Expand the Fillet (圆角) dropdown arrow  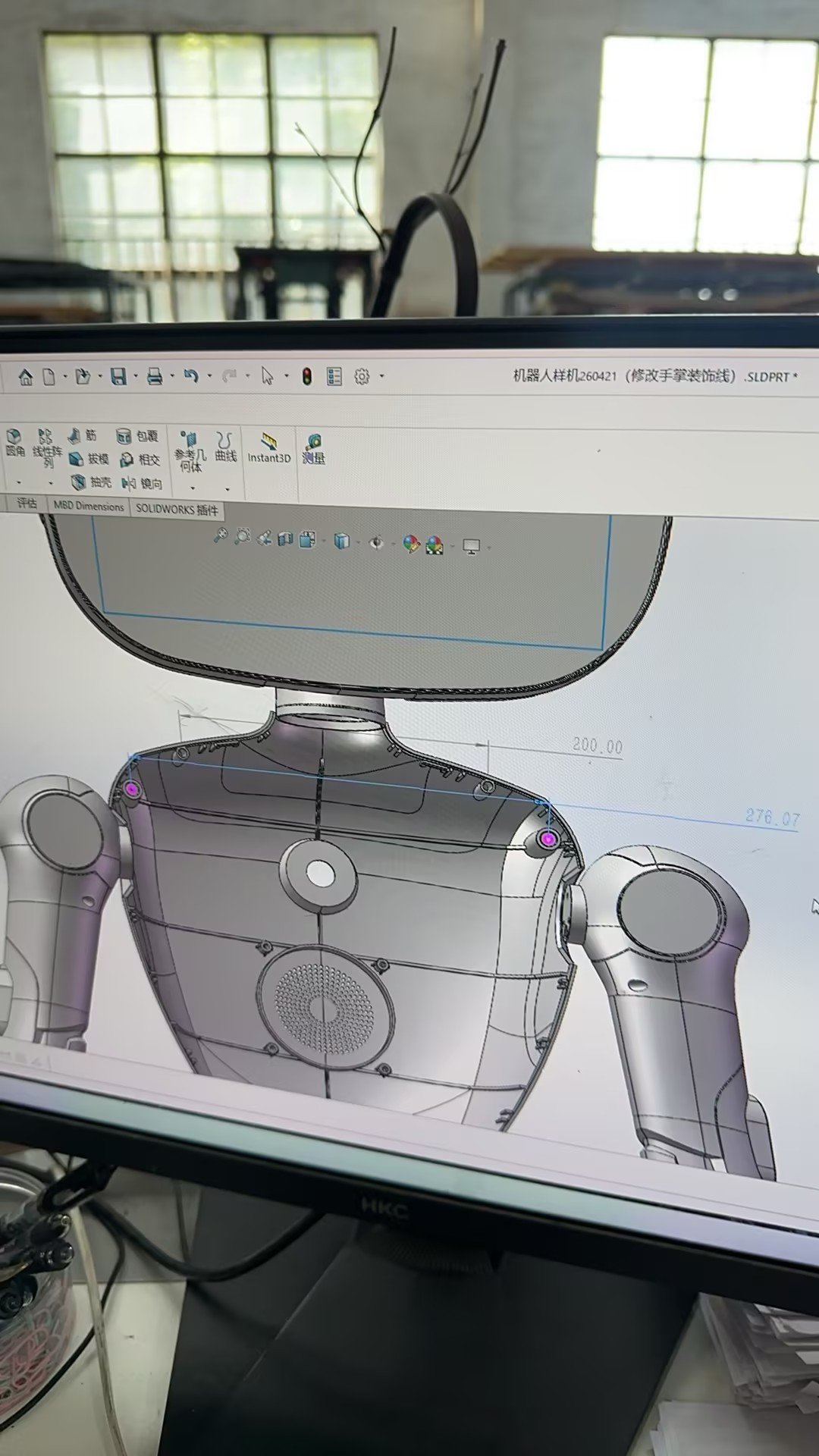point(19,483)
